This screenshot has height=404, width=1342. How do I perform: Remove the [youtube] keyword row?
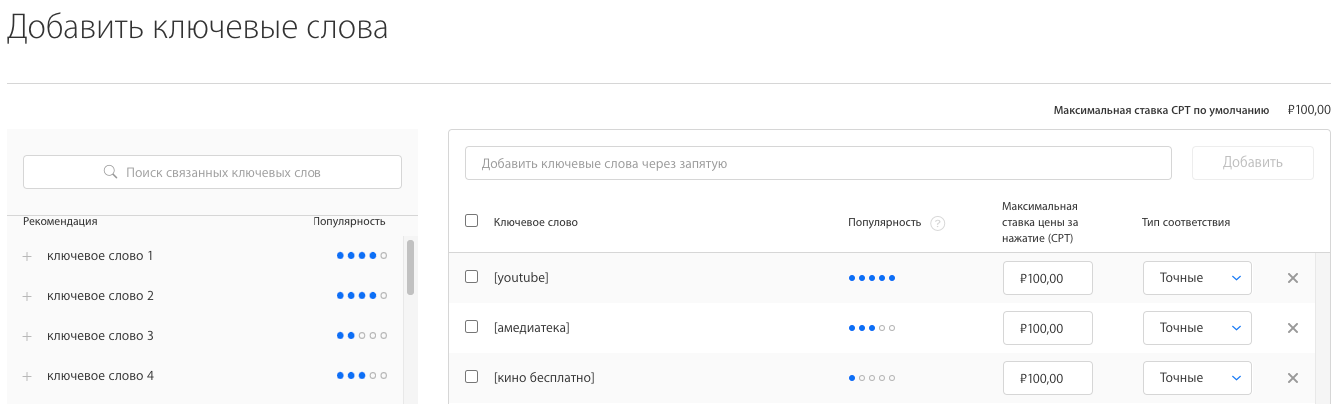[1292, 278]
